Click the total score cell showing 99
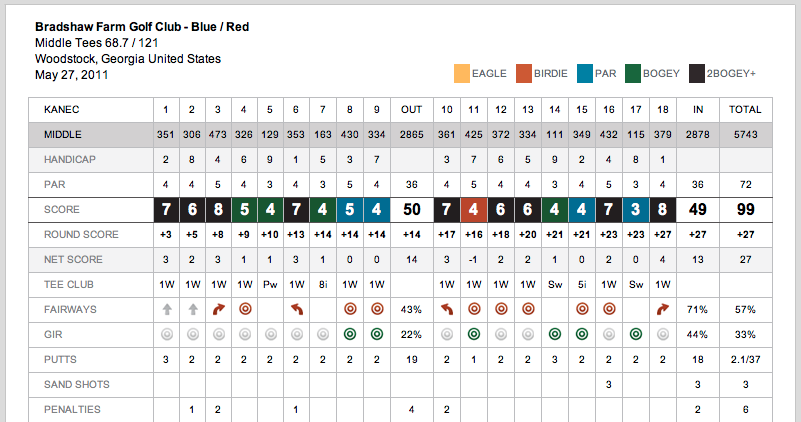This screenshot has width=801, height=422. click(746, 209)
